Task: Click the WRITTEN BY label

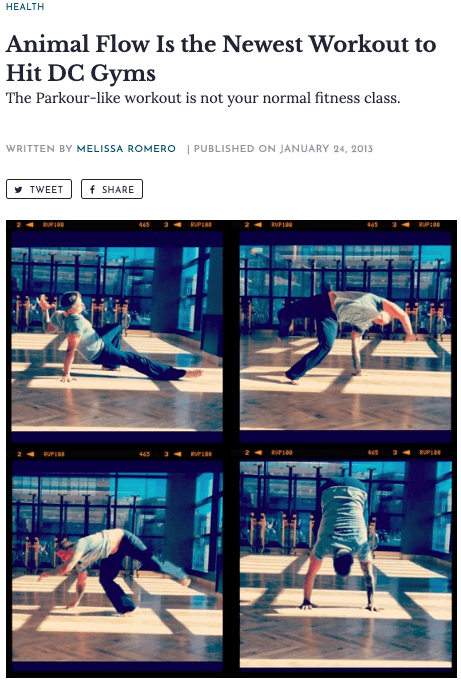Action: coord(39,149)
